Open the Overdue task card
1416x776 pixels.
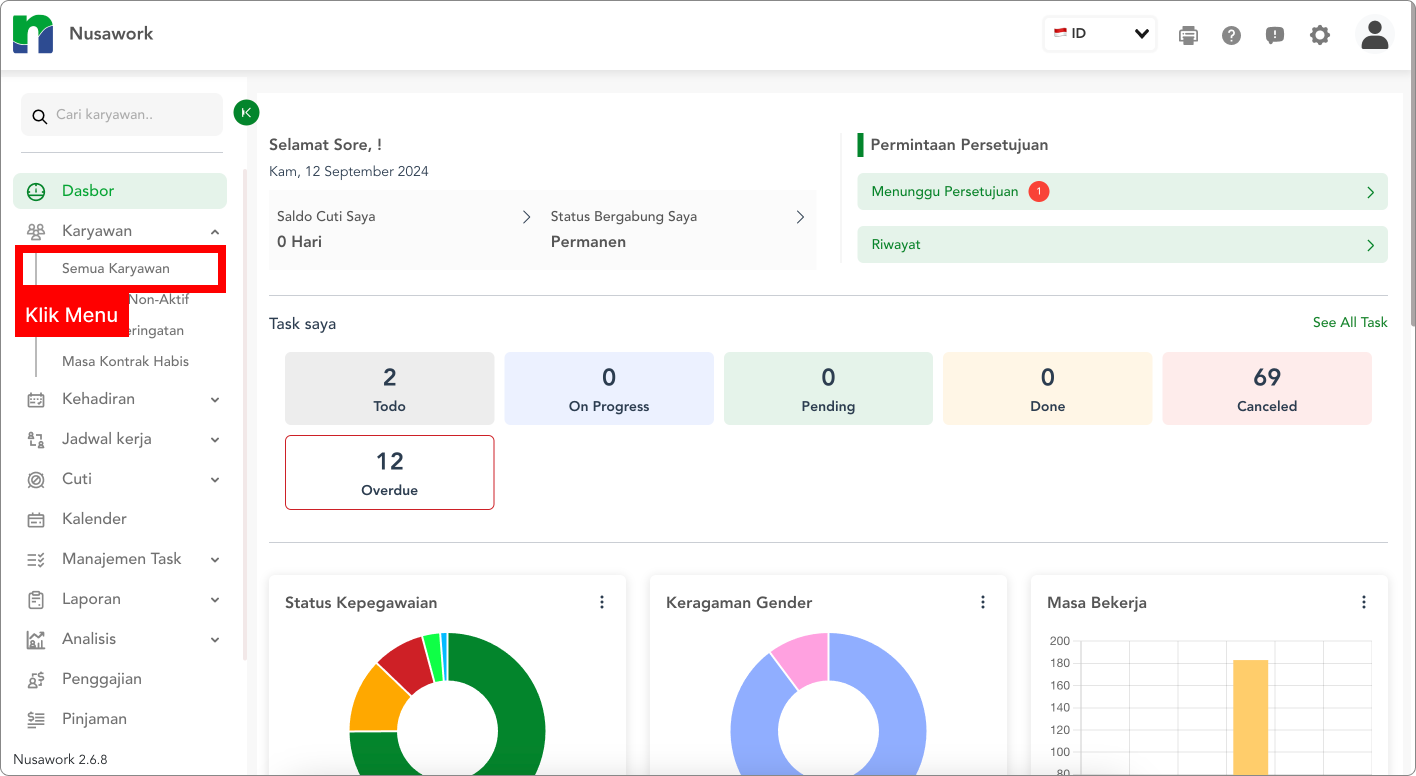coord(389,472)
